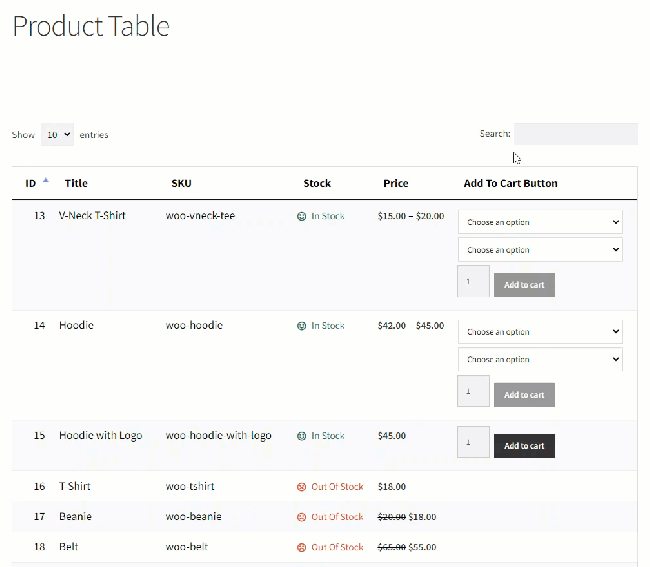
Task: Add Hoodie with Logo to cart
Action: [524, 446]
